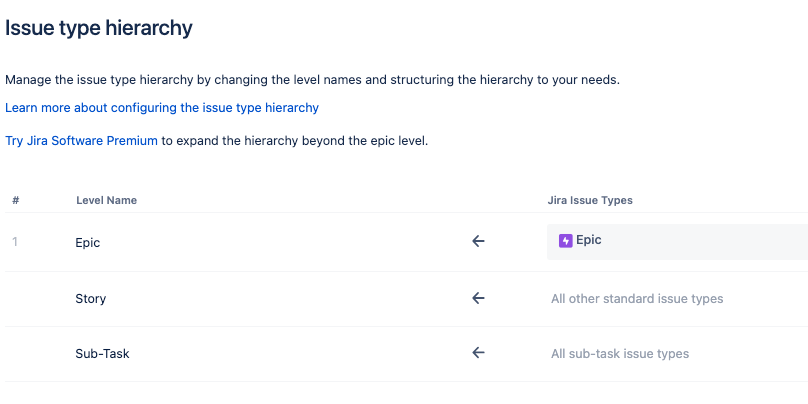
Task: Click the left arrow in the Sub-Task row
Action: pos(478,352)
